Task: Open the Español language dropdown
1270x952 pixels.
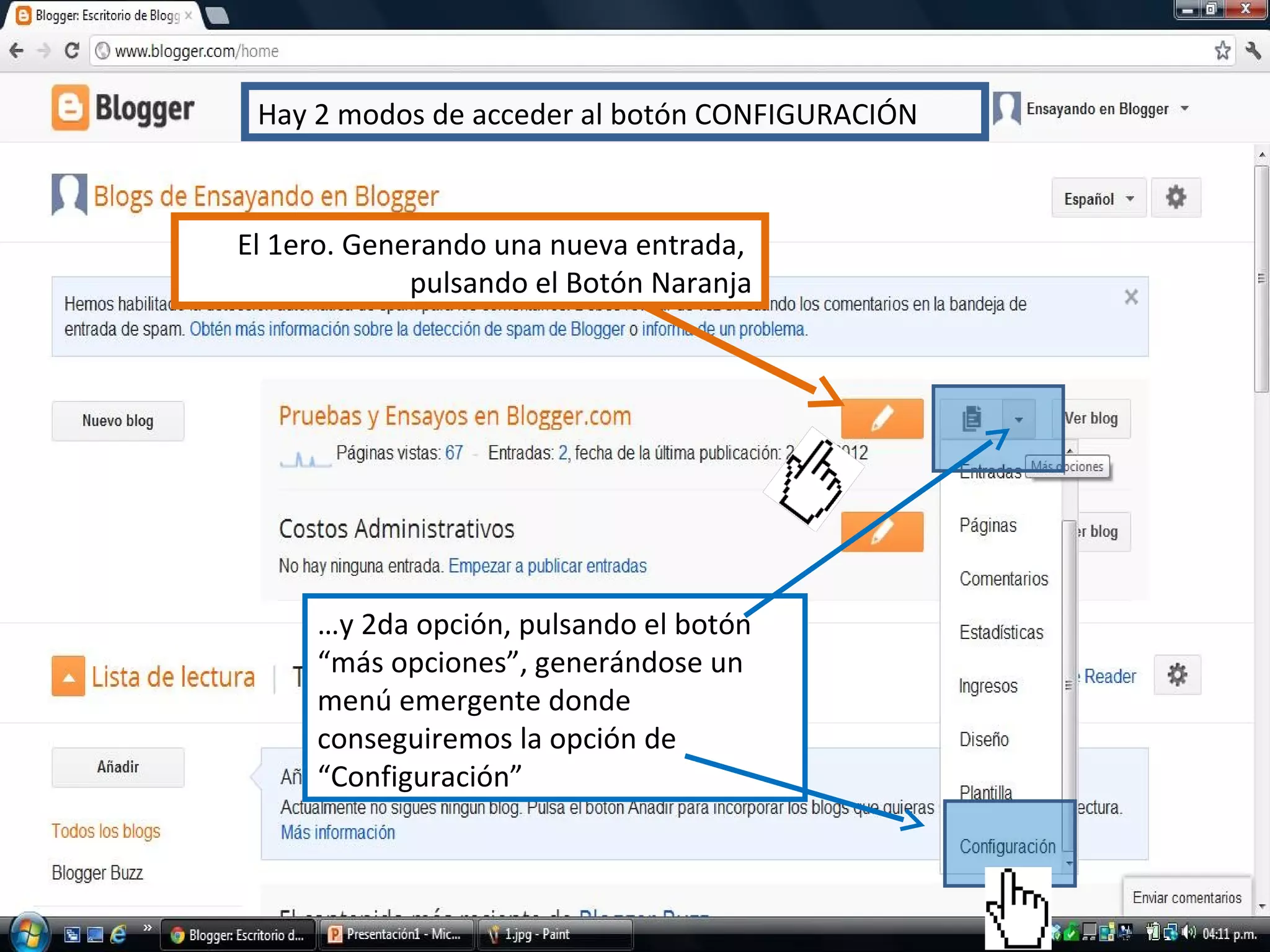Action: 1098,198
